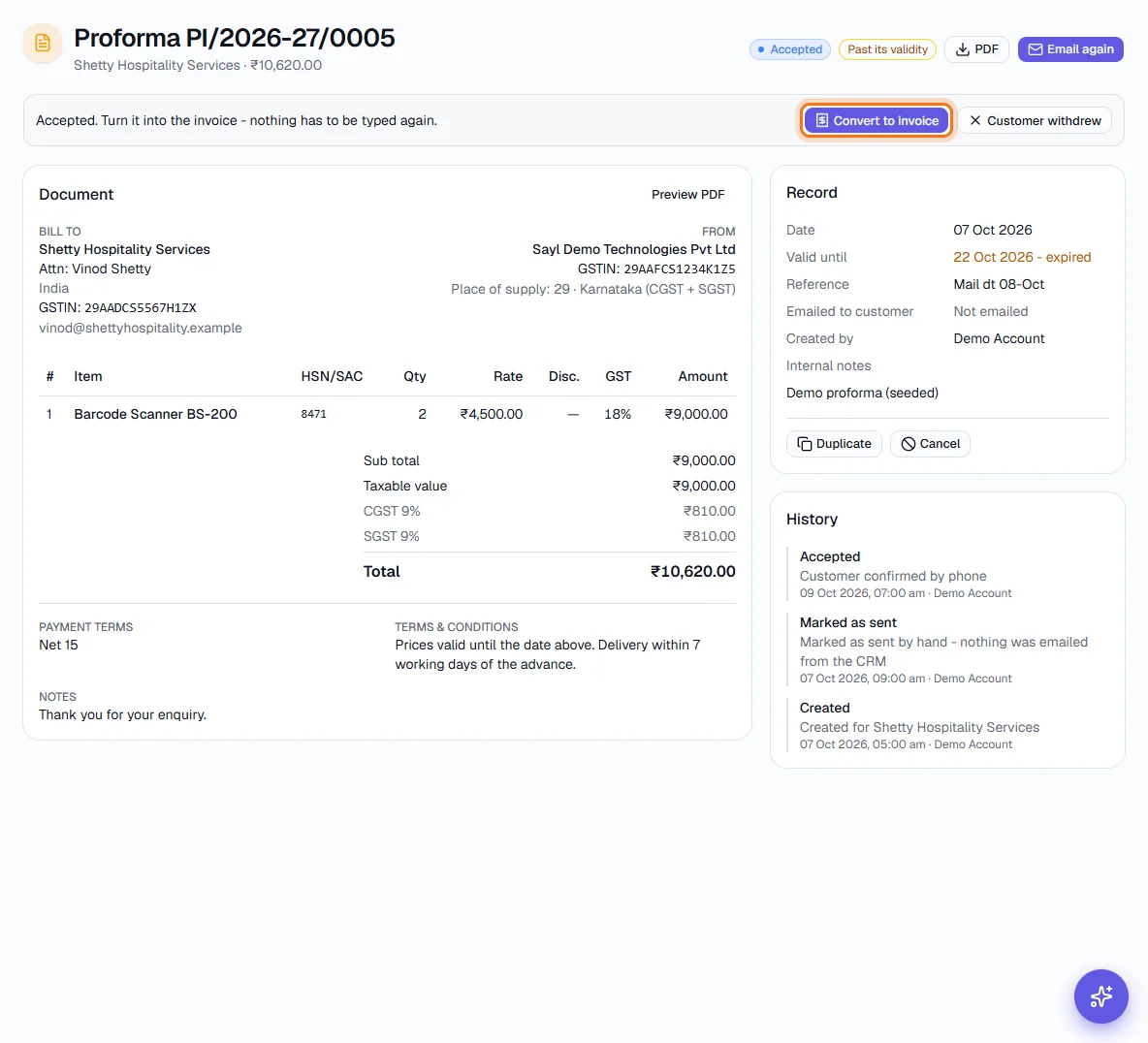Image resolution: width=1148 pixels, height=1043 pixels.
Task: Click the Thank you for your enquiry note
Action: (122, 714)
